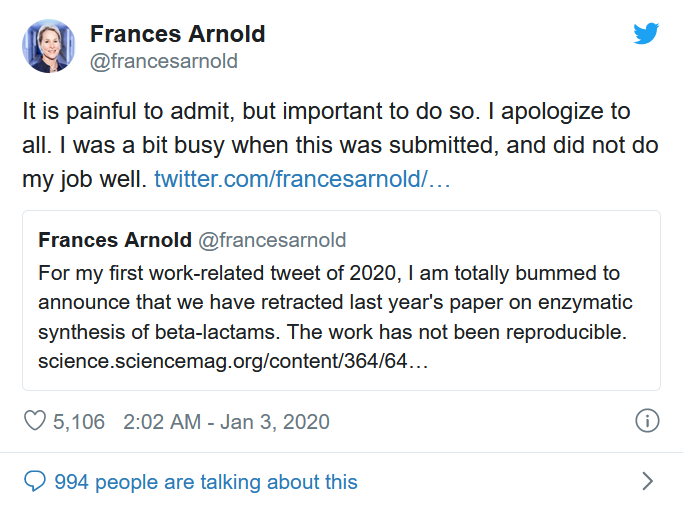Viewport: 683px width, 507px height.
Task: View 994 people are talking about this
Action: 205,482
